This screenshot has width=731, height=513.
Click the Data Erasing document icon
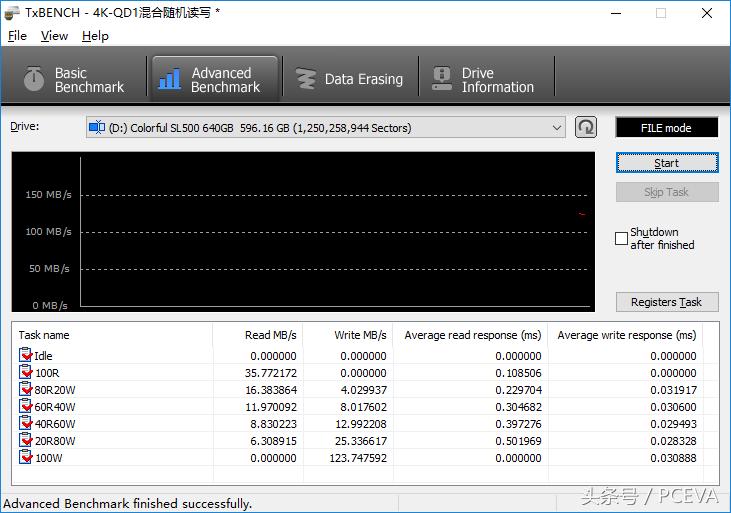tap(303, 80)
